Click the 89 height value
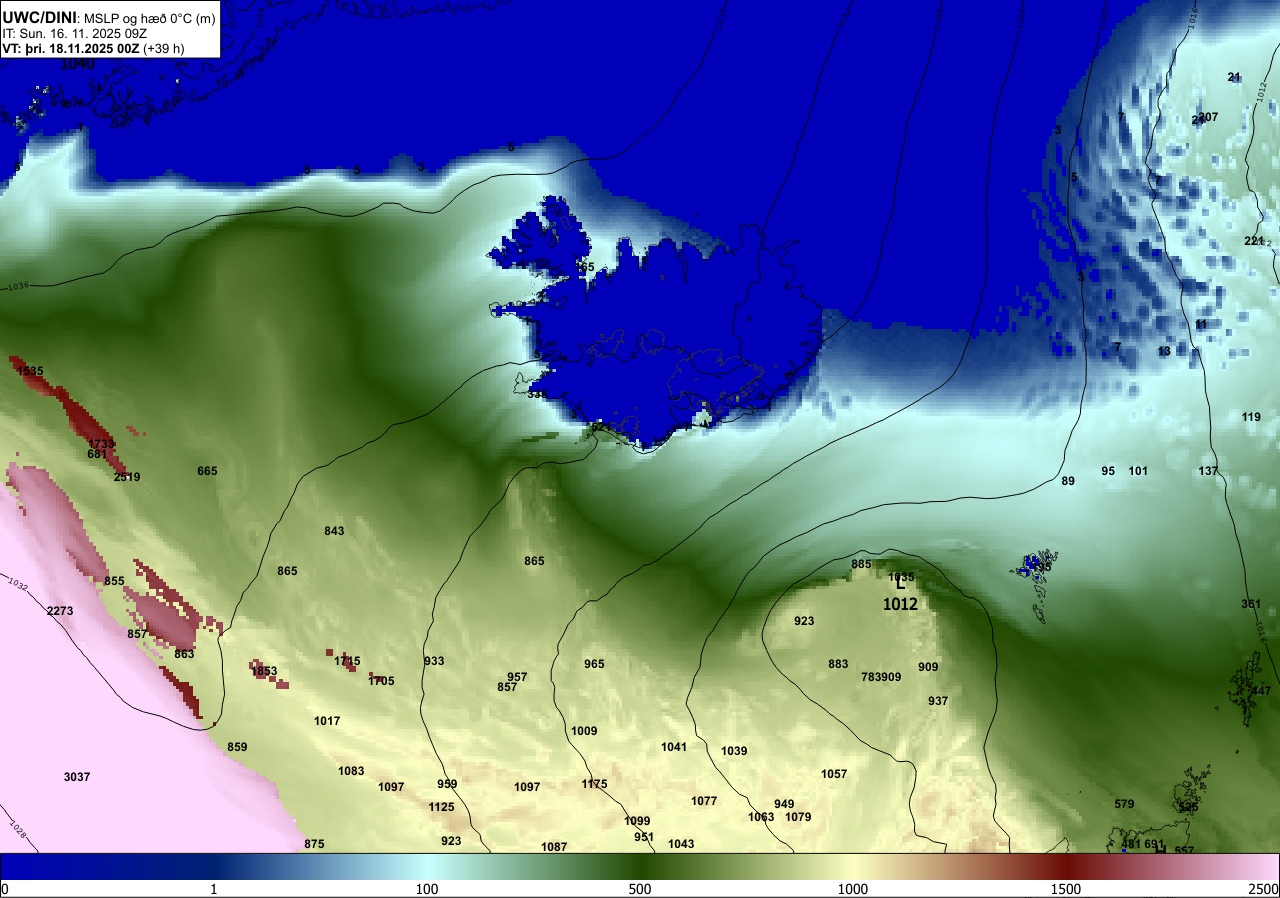This screenshot has height=898, width=1280. [1068, 481]
